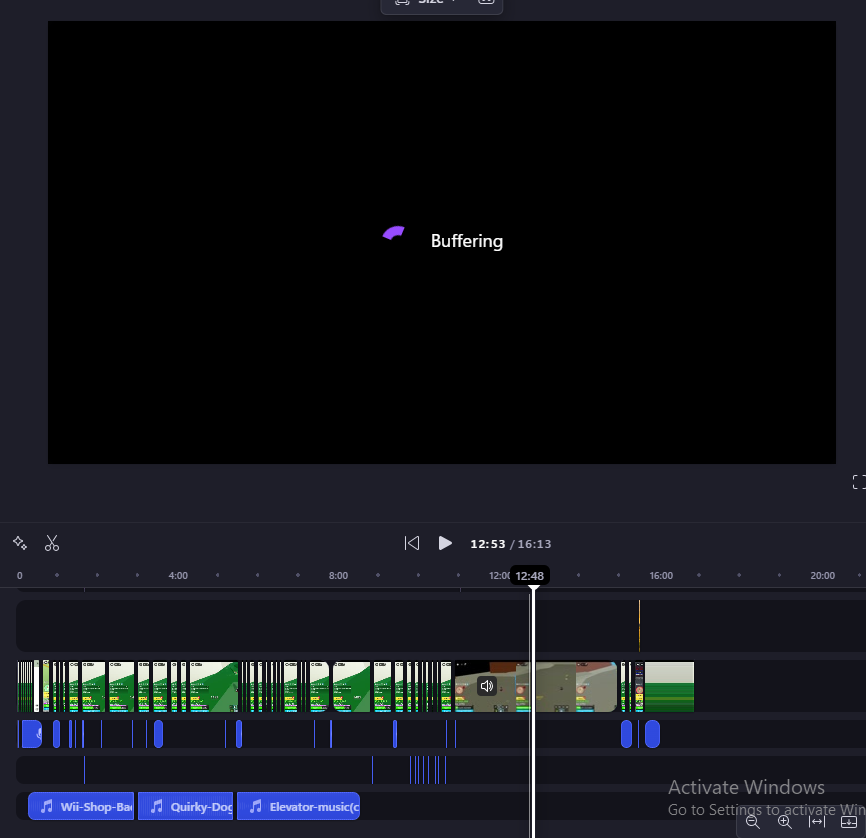Click the current time display 12:53
Screen dimensions: 866x838
click(x=488, y=544)
